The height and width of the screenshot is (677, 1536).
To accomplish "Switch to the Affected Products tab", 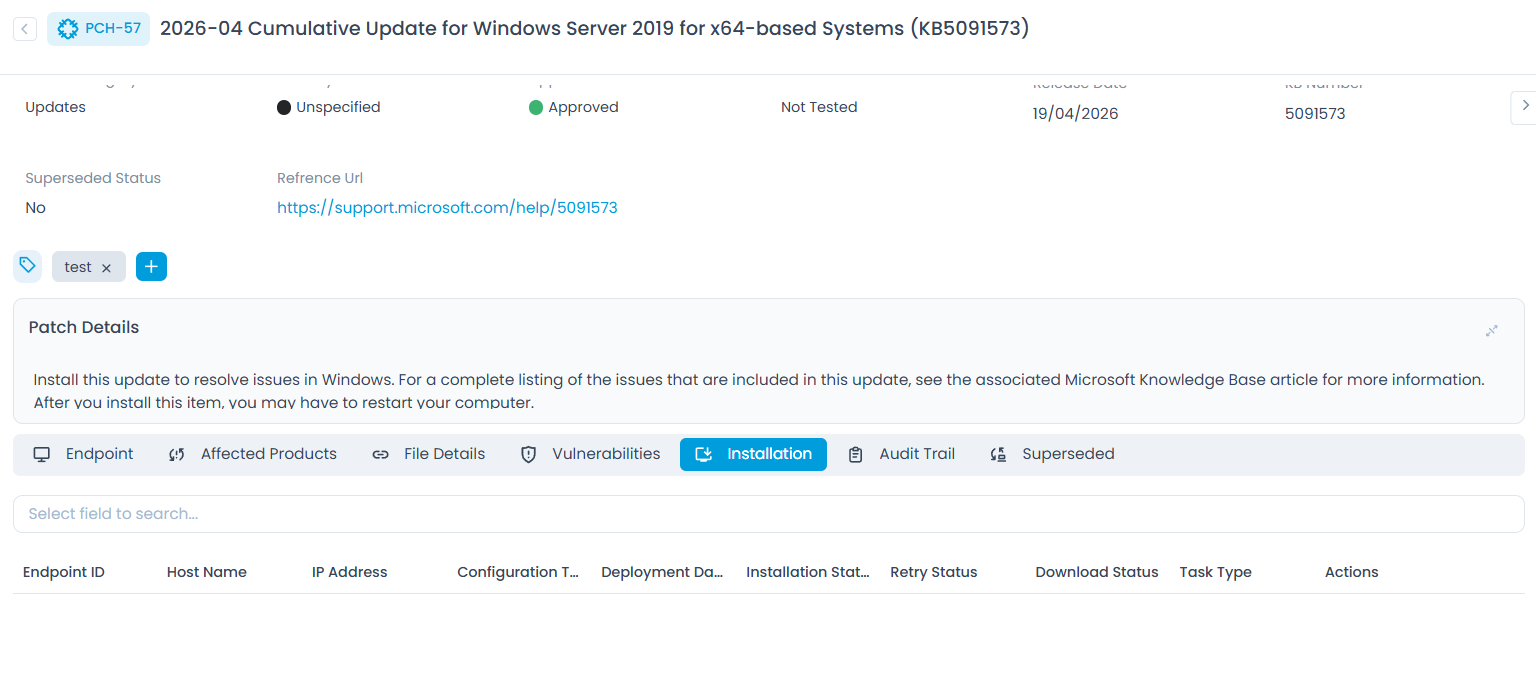I will (x=253, y=454).
